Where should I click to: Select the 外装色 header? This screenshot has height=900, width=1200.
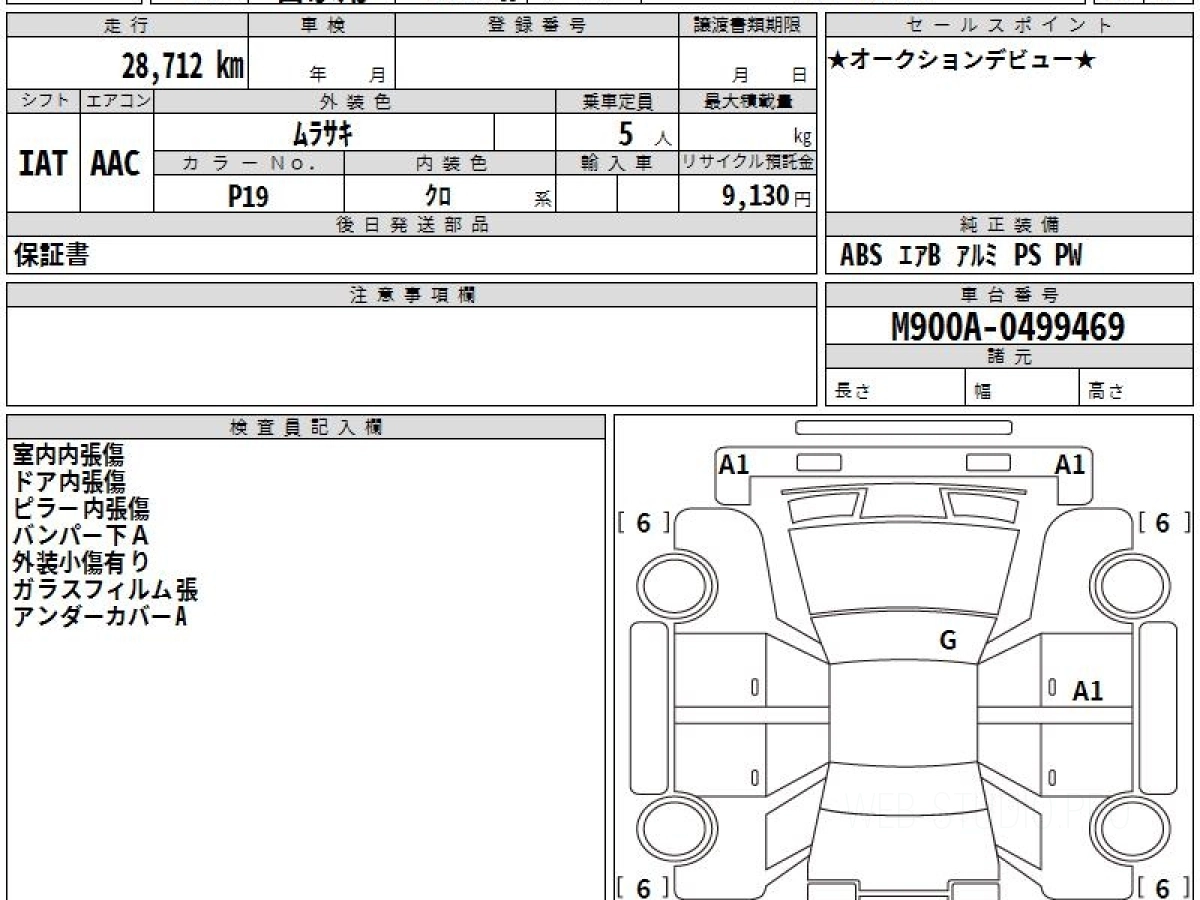(355, 101)
